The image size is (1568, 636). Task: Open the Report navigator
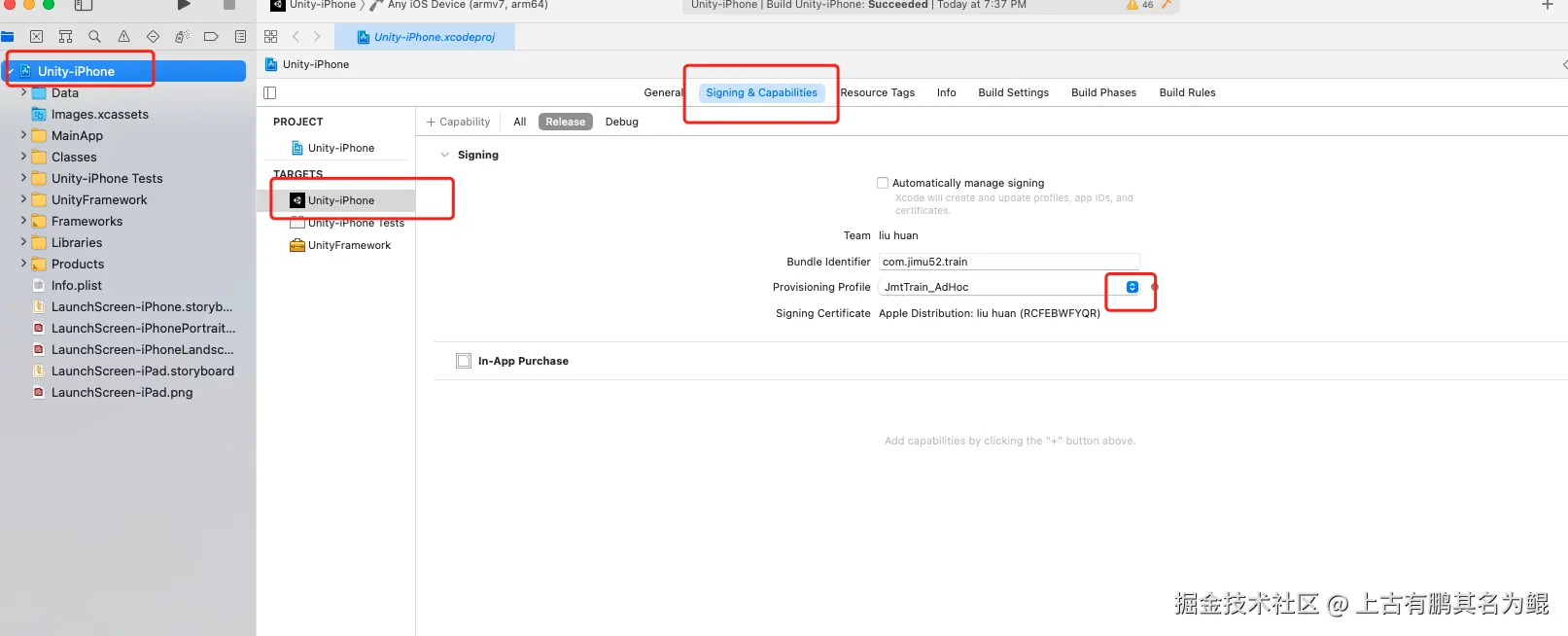point(240,37)
